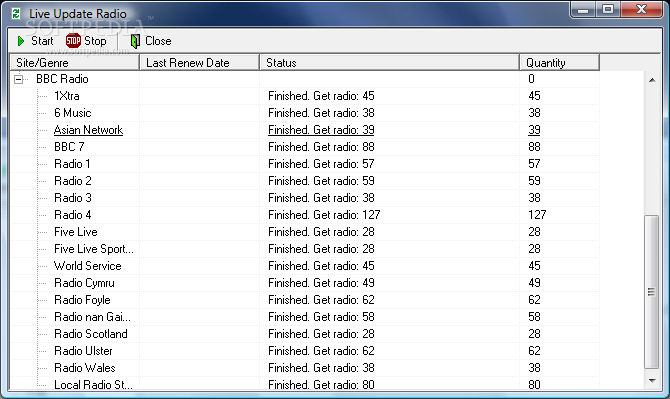The width and height of the screenshot is (670, 399).
Task: Click status 'Finished. Get radio: 88'
Action: pos(321,147)
